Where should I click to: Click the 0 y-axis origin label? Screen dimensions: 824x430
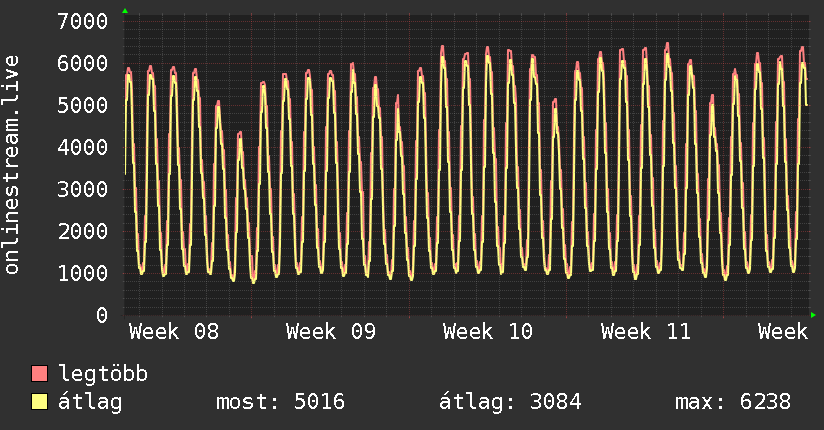click(101, 315)
